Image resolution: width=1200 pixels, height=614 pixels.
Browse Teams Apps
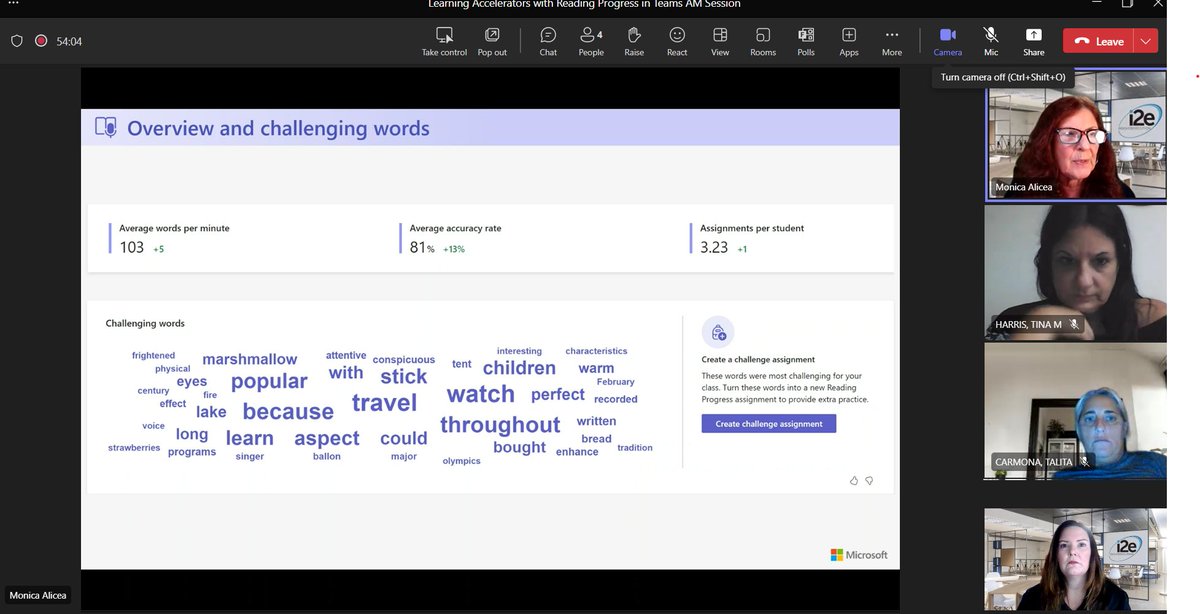coord(848,40)
